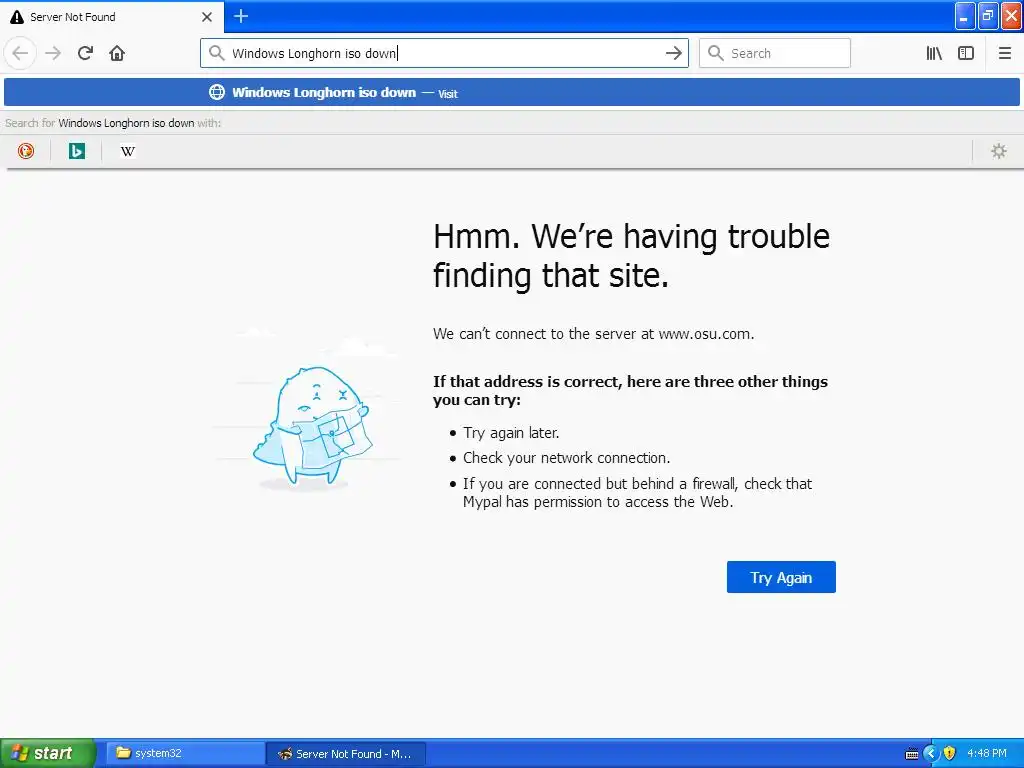
Task: Visit Windows Longhorn iso down suggestion
Action: tap(512, 92)
